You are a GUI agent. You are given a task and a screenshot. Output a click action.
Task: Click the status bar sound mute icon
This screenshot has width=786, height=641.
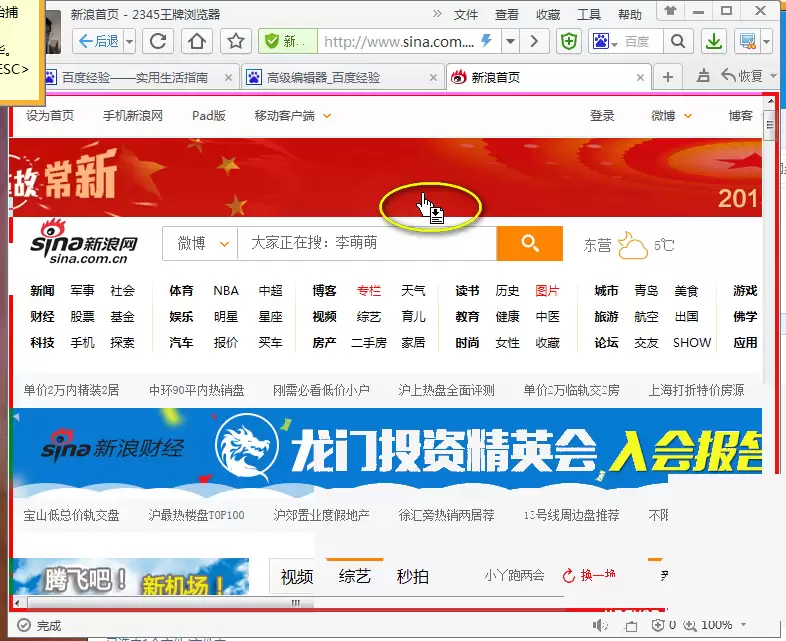coord(600,625)
